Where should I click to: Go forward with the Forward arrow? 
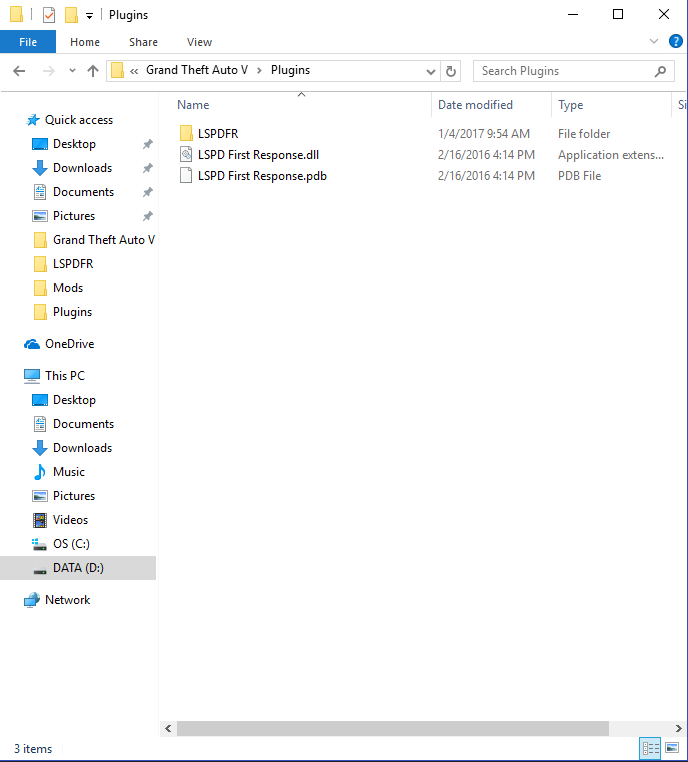(49, 71)
